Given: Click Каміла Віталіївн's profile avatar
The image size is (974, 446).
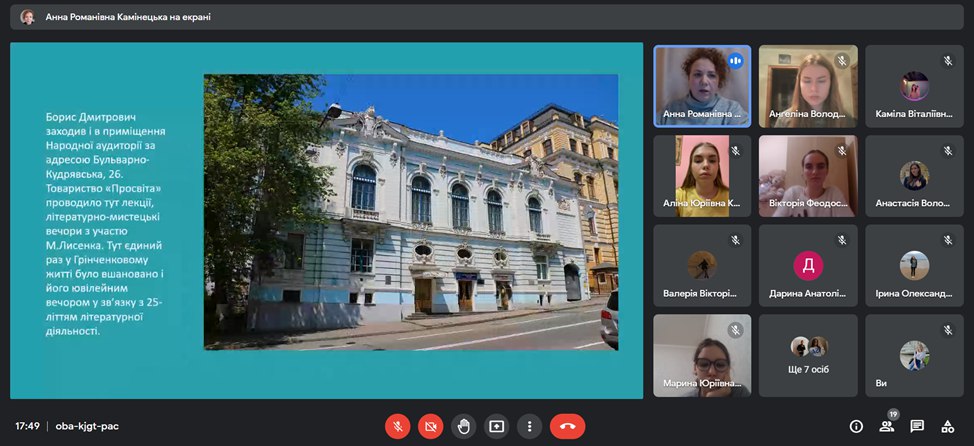Looking at the screenshot, I should (x=913, y=85).
